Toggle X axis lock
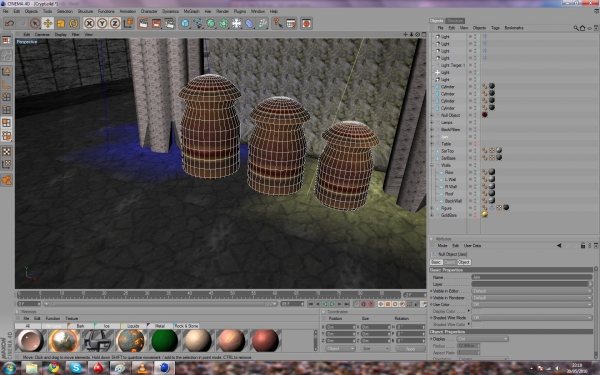 coord(89,23)
